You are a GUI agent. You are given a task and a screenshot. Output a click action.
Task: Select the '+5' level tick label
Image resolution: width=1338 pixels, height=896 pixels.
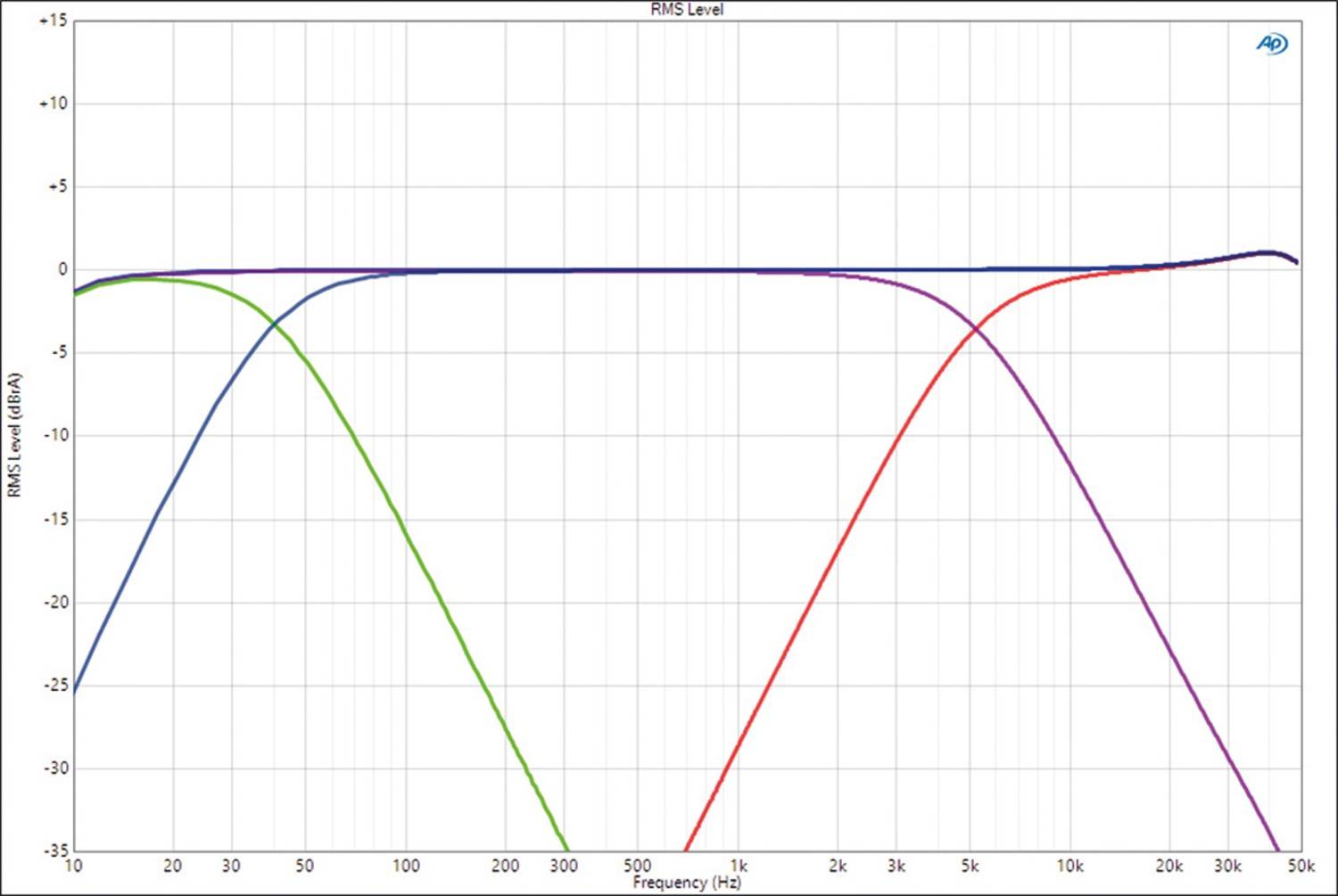click(57, 186)
